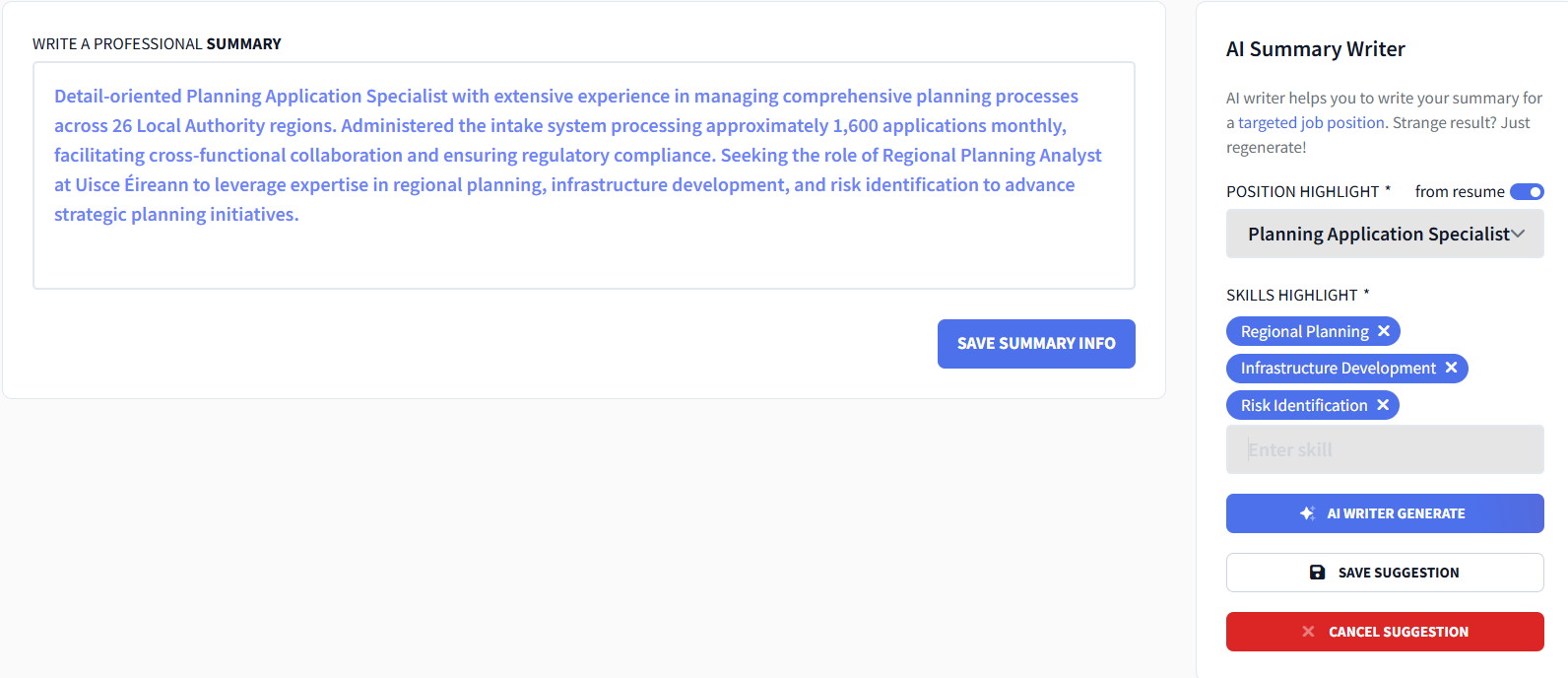The width and height of the screenshot is (1568, 678).
Task: Click the Enter skill input field
Action: [x=1384, y=448]
